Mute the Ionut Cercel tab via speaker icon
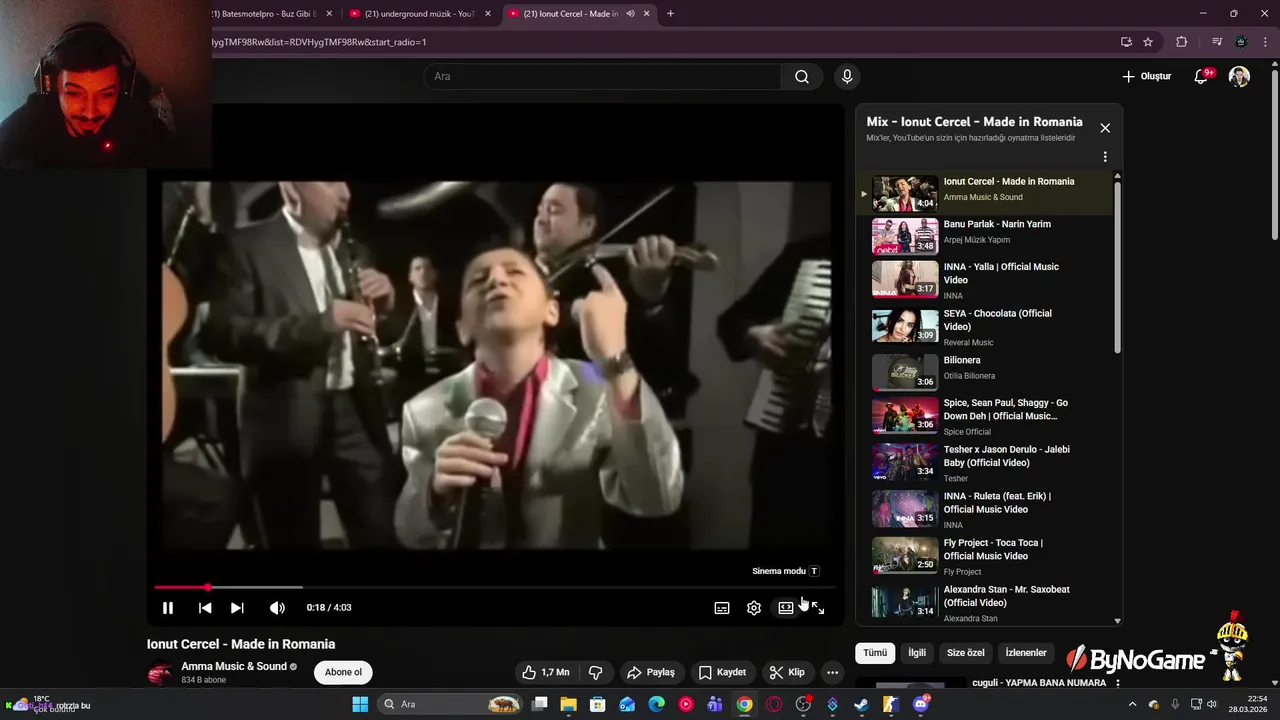Screen dimensions: 1280x720 630,14
